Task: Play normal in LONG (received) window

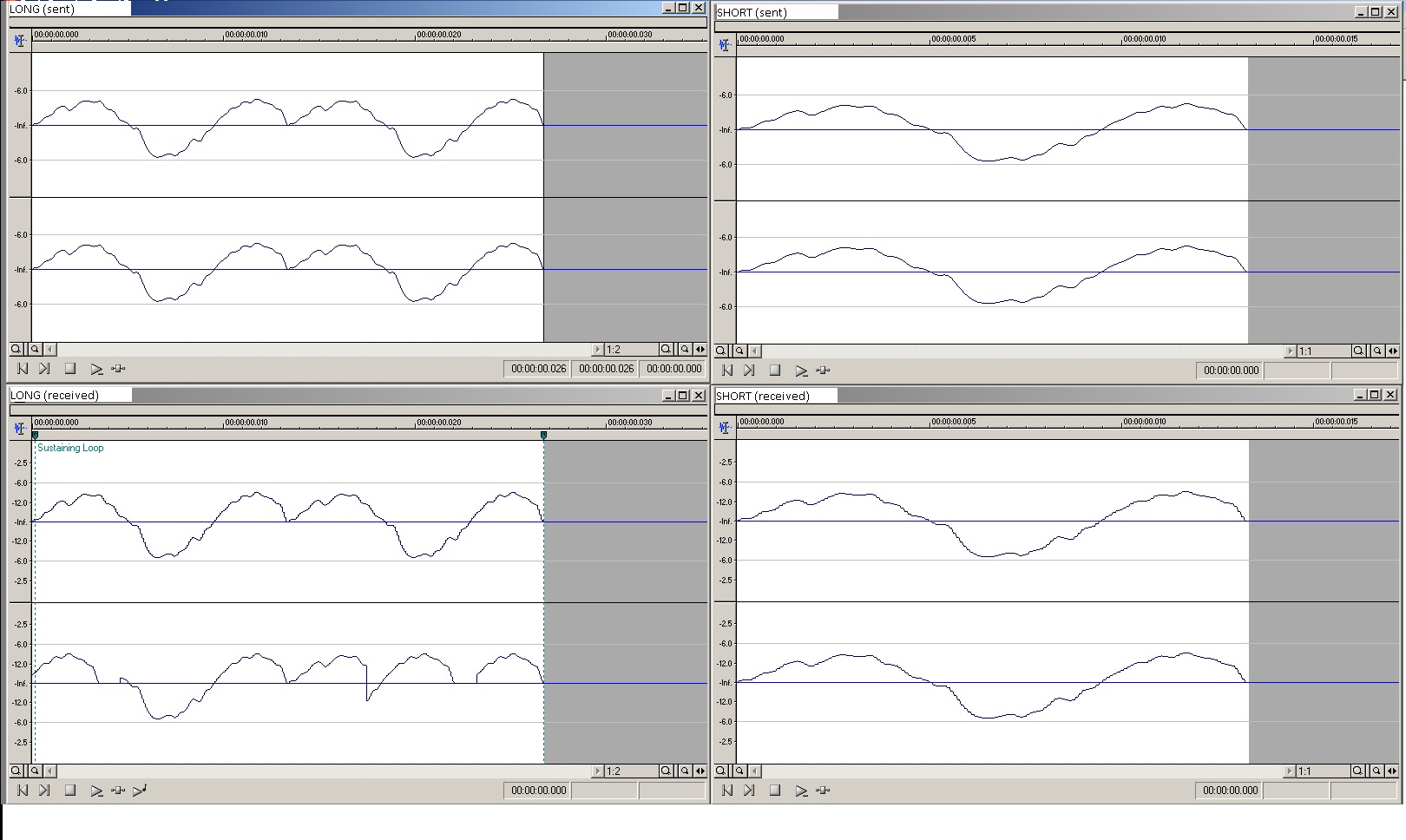Action: coord(96,791)
